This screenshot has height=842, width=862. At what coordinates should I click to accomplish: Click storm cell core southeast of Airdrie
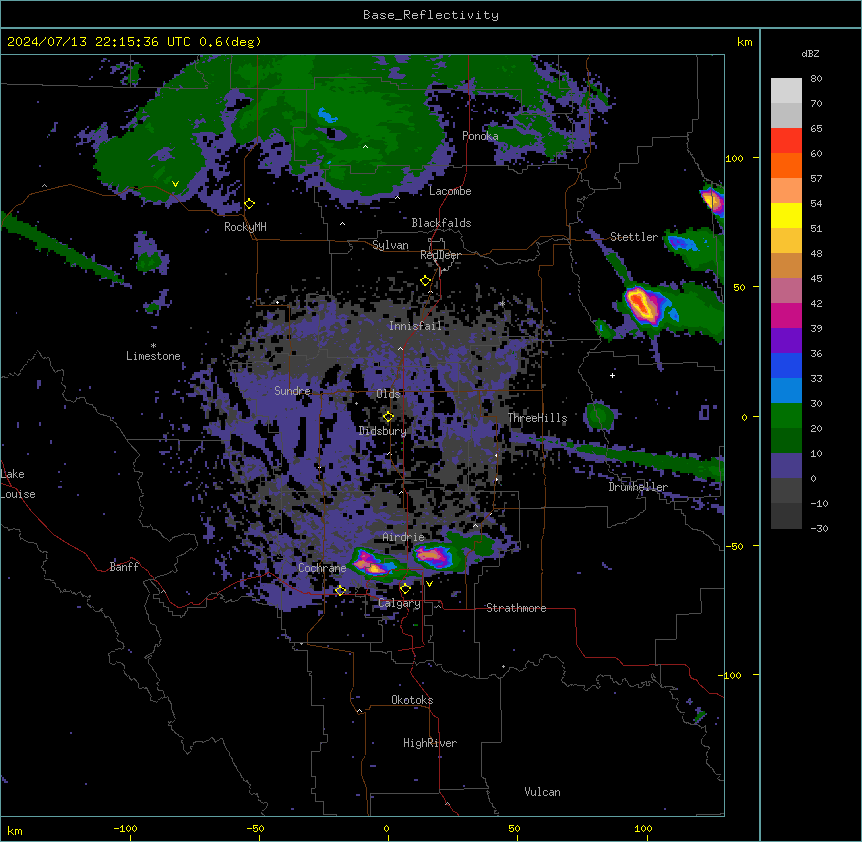pos(434,556)
